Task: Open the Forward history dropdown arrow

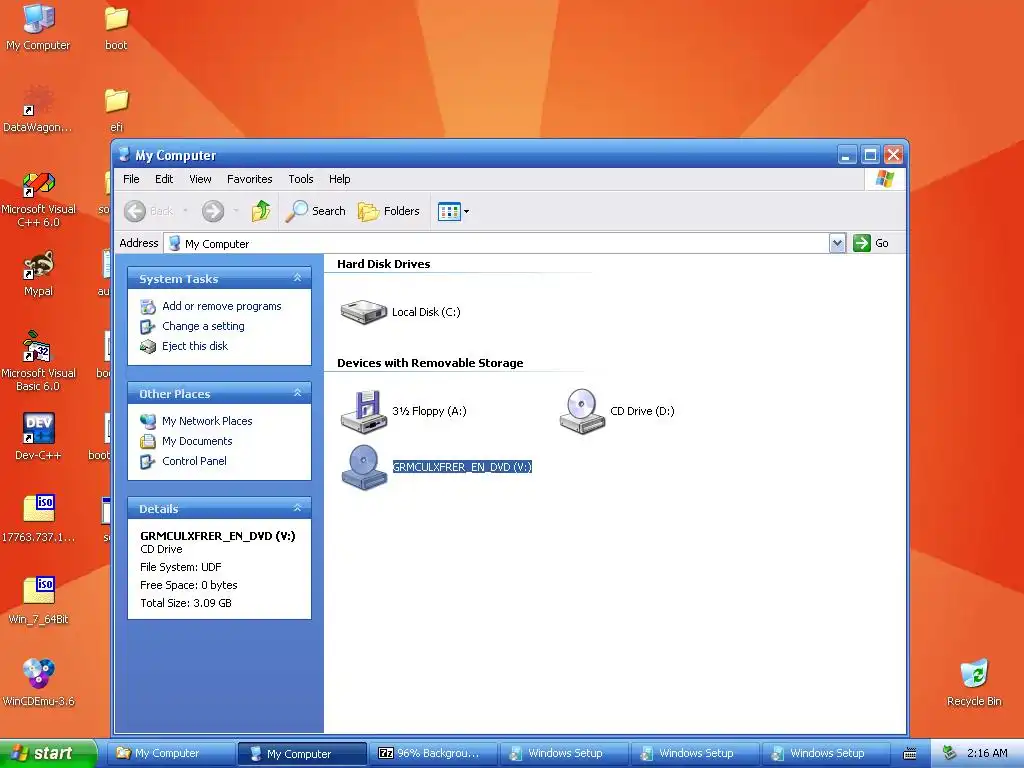Action: pos(236,211)
